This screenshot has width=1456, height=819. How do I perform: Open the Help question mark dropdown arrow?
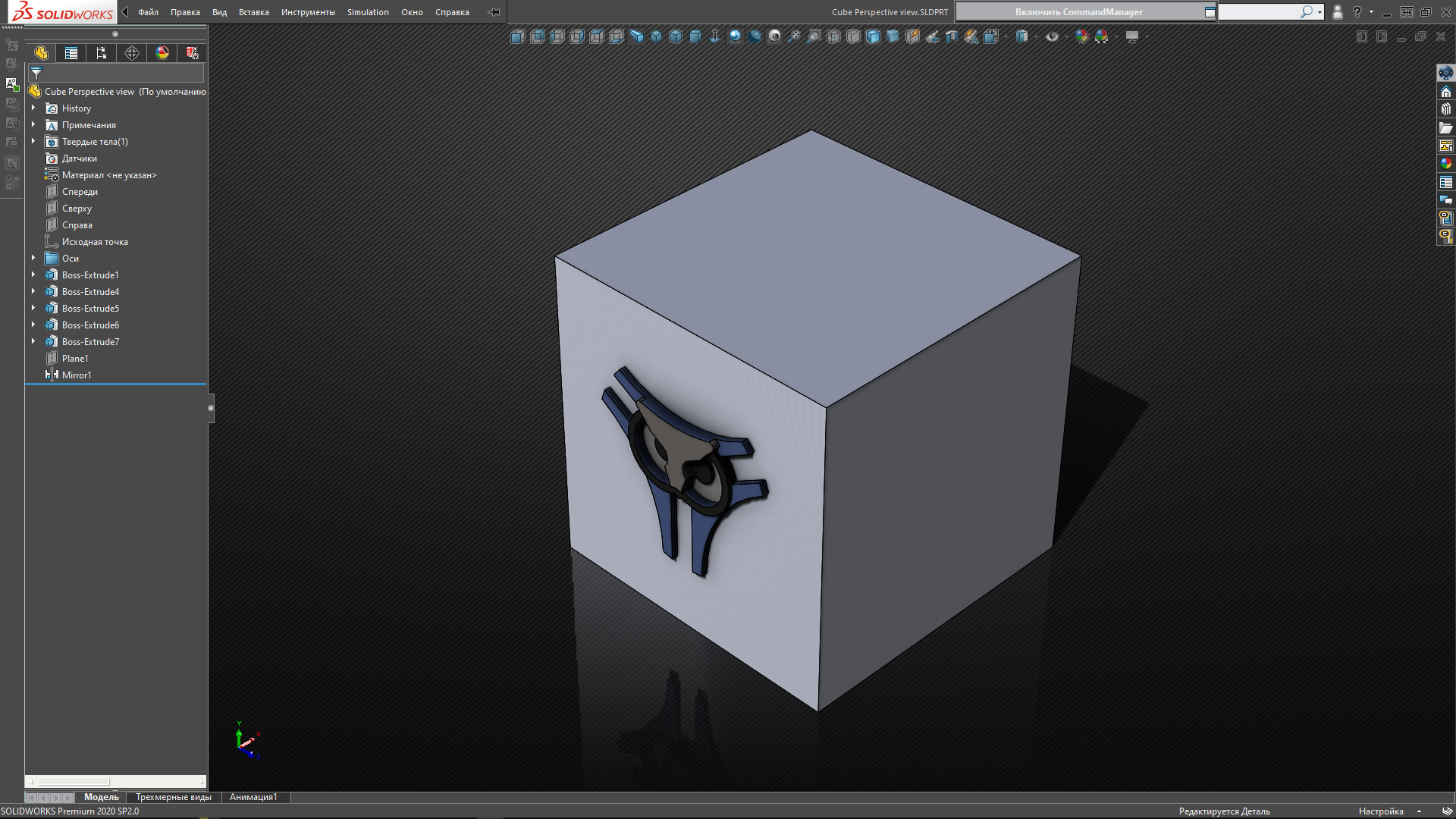1371,12
